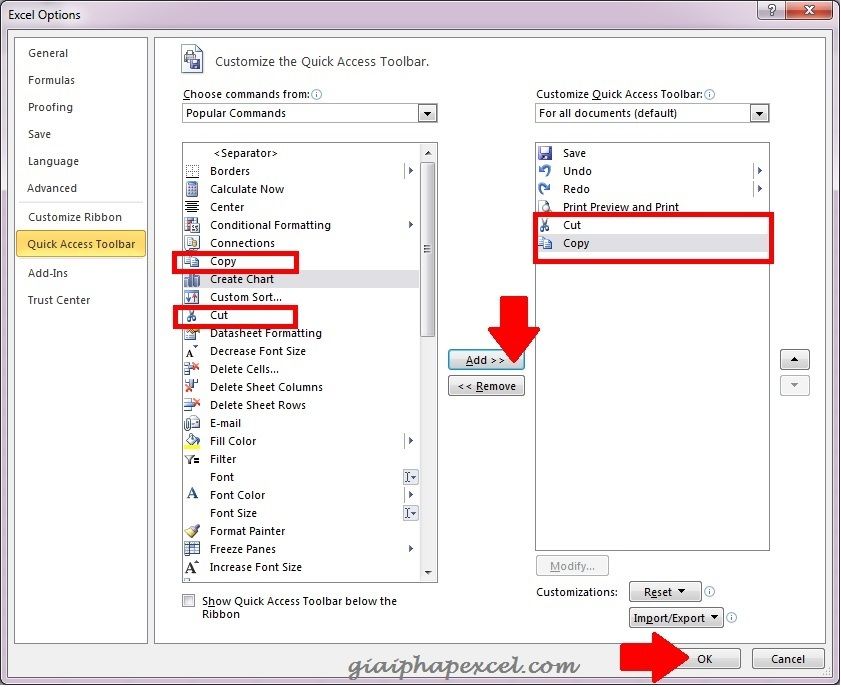Select the Fill Color bucket icon
841x687 pixels.
point(192,441)
